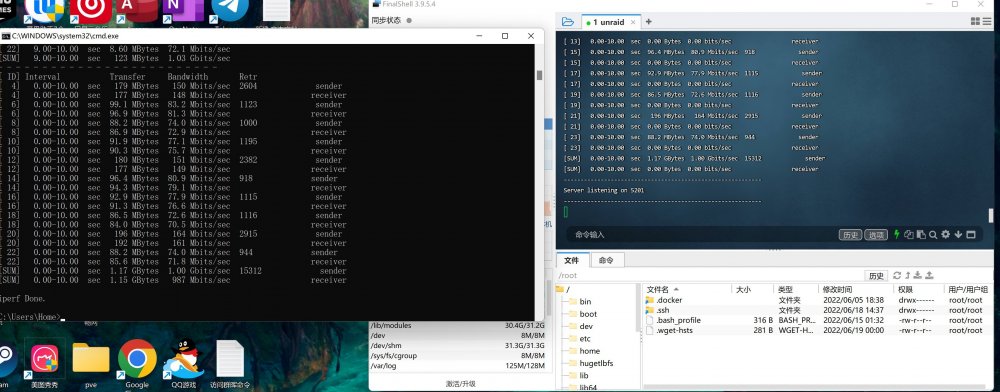Select the /var/log disk usage row
1000x392 pixels.
[x=457, y=366]
